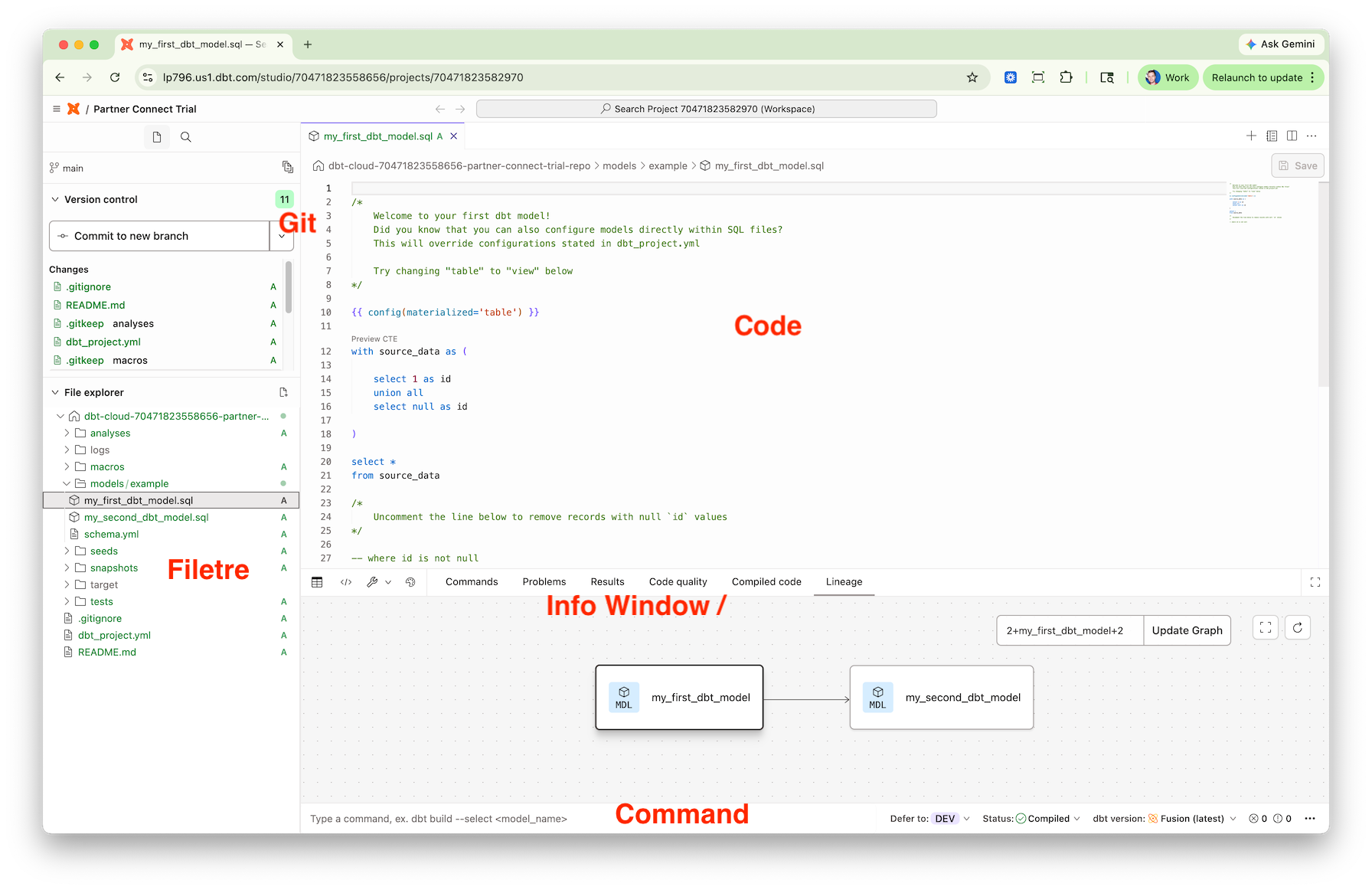Open the Status Compiled dropdown
The image size is (1372, 890).
coord(1031,819)
